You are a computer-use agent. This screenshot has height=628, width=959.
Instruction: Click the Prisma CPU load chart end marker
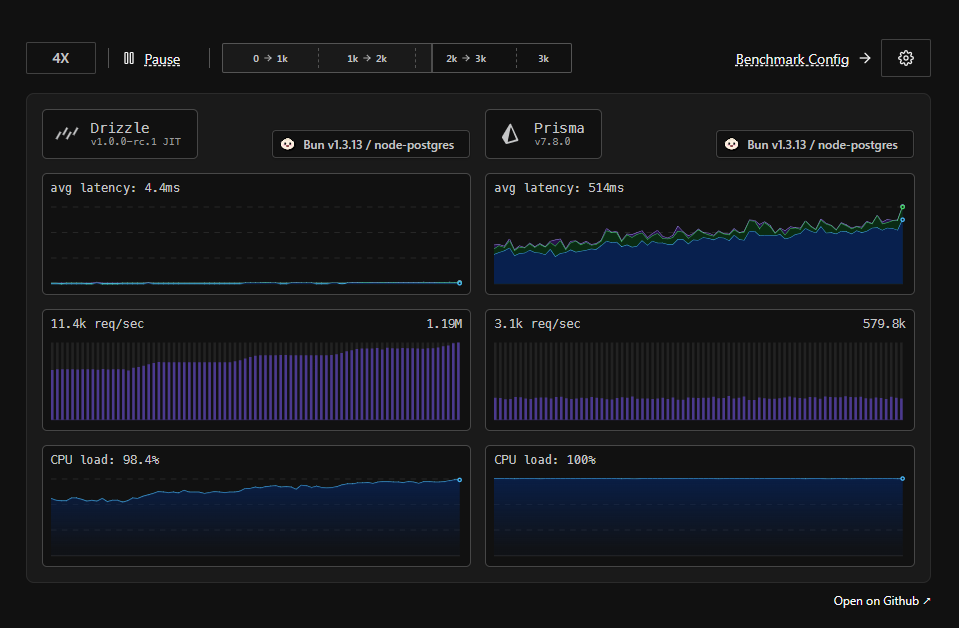coord(902,479)
